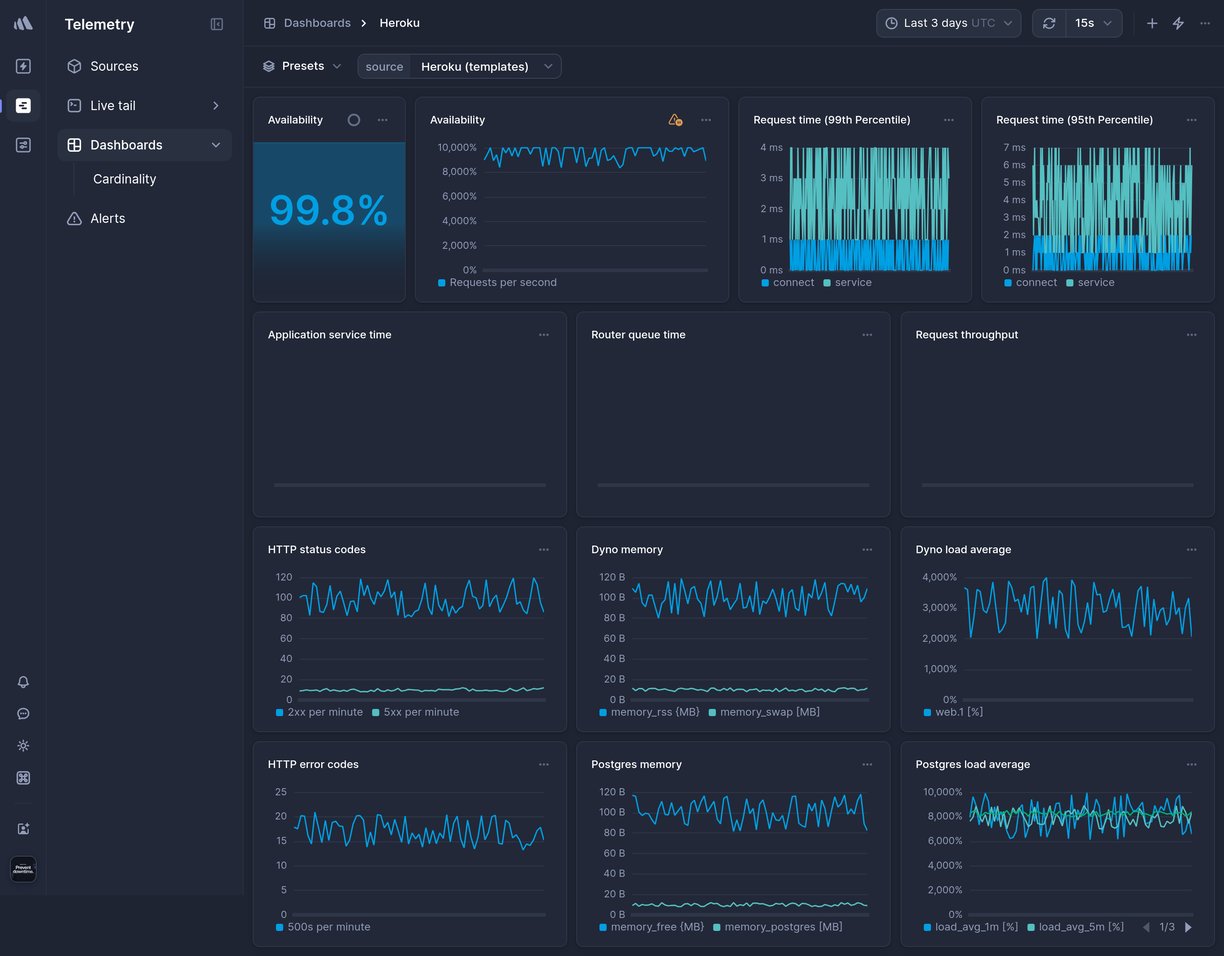Toggle memory_postgres legend series
This screenshot has height=956, width=1224.
pos(778,927)
